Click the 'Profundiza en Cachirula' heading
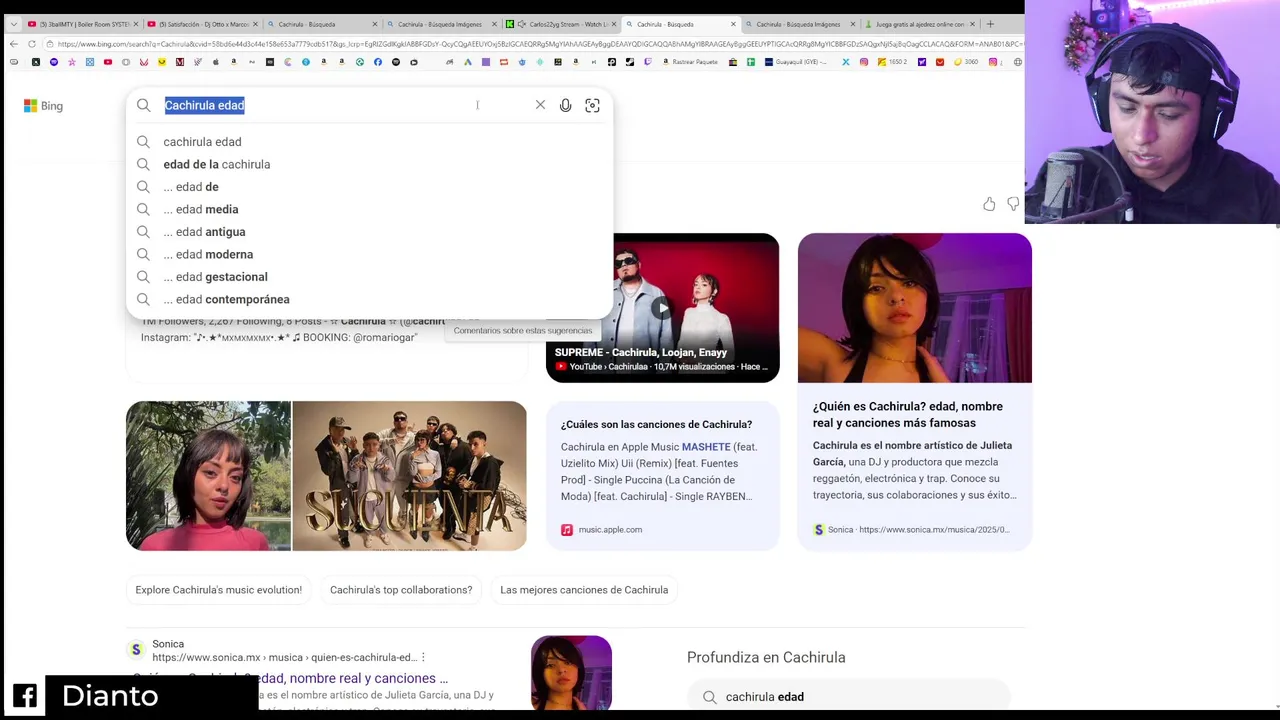The image size is (1280, 720). click(x=766, y=657)
